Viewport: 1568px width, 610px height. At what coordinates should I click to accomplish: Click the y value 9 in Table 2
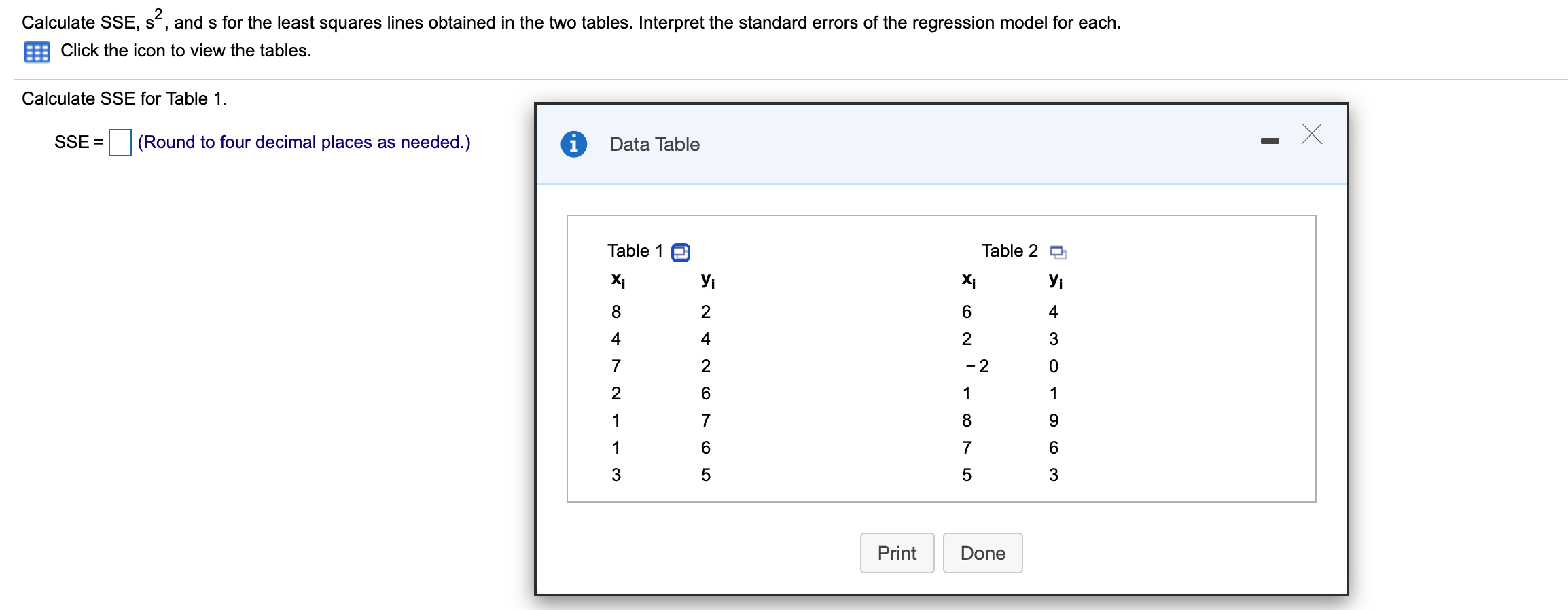[1053, 420]
